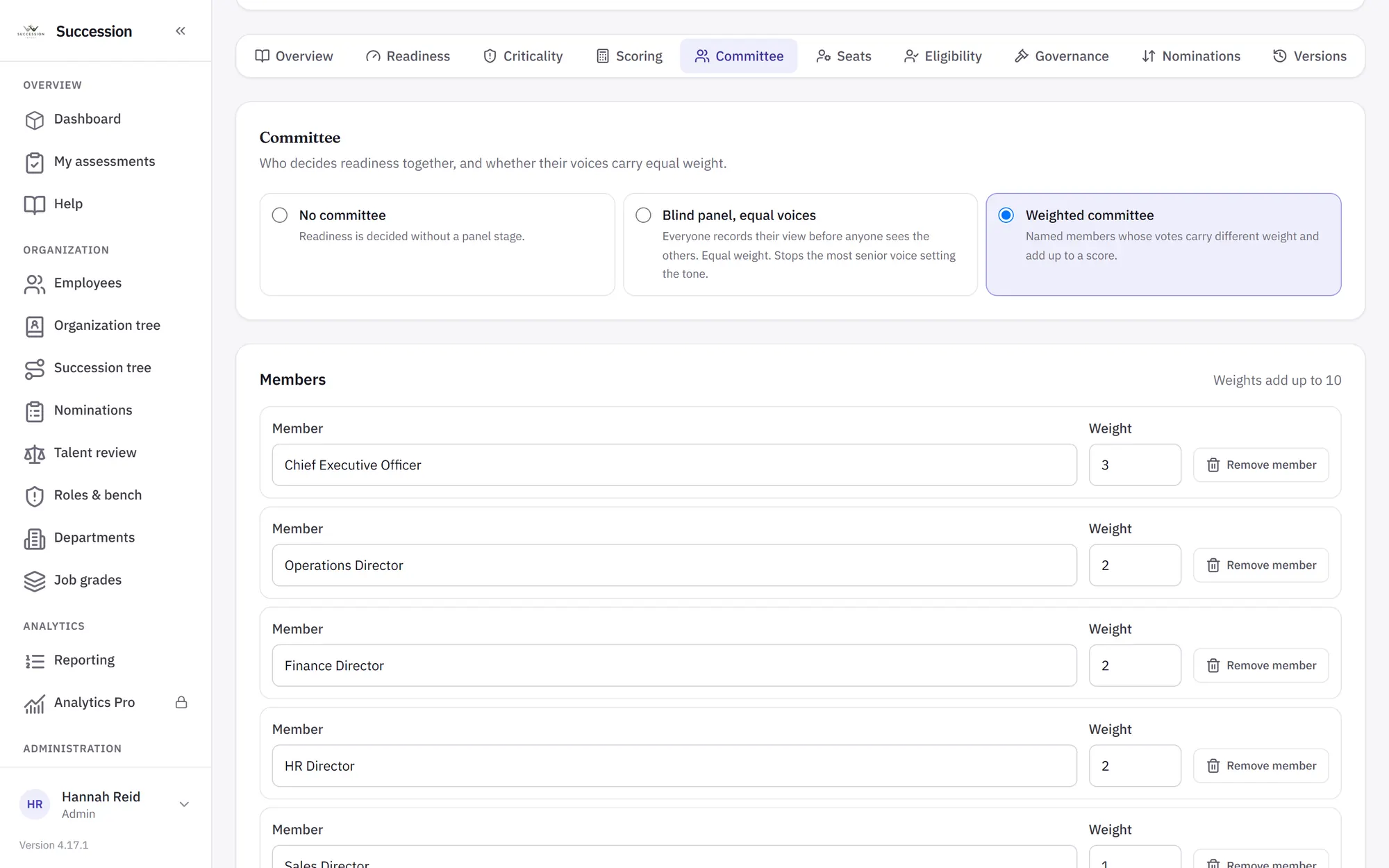
Task: Collapse the sidebar with the double-chevron icon
Action: [181, 31]
